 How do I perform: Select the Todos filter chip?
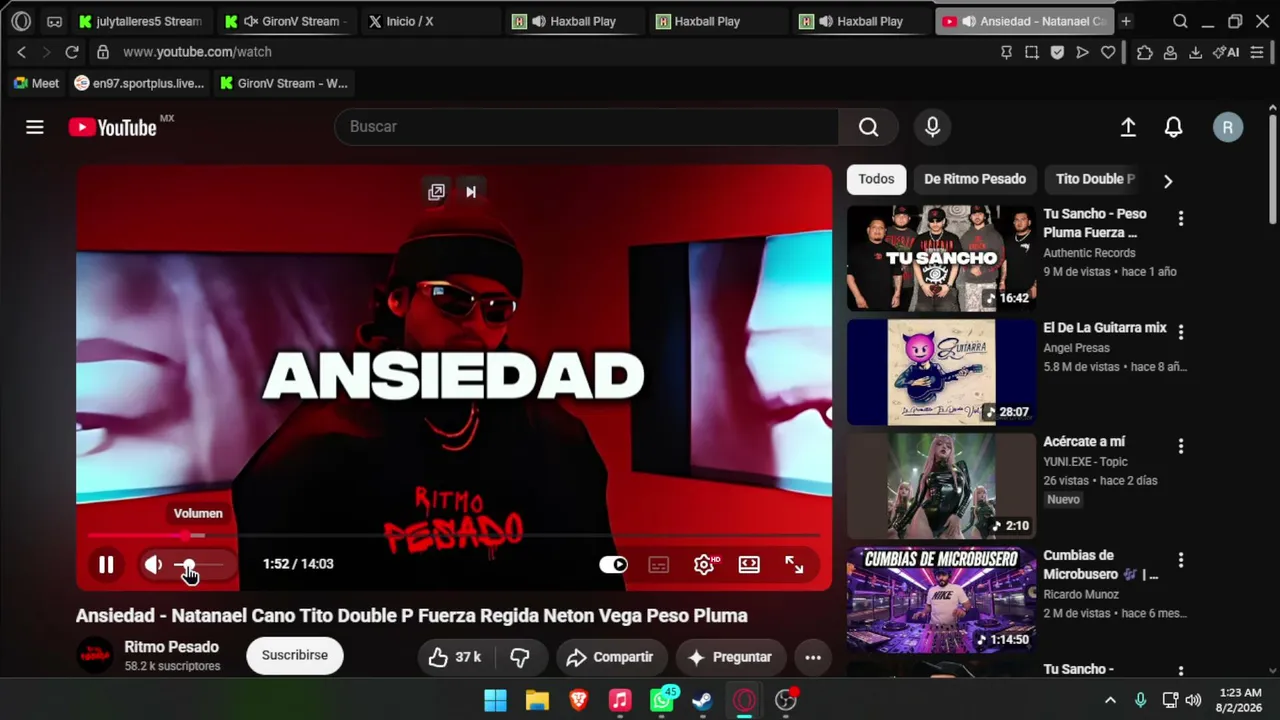point(876,179)
